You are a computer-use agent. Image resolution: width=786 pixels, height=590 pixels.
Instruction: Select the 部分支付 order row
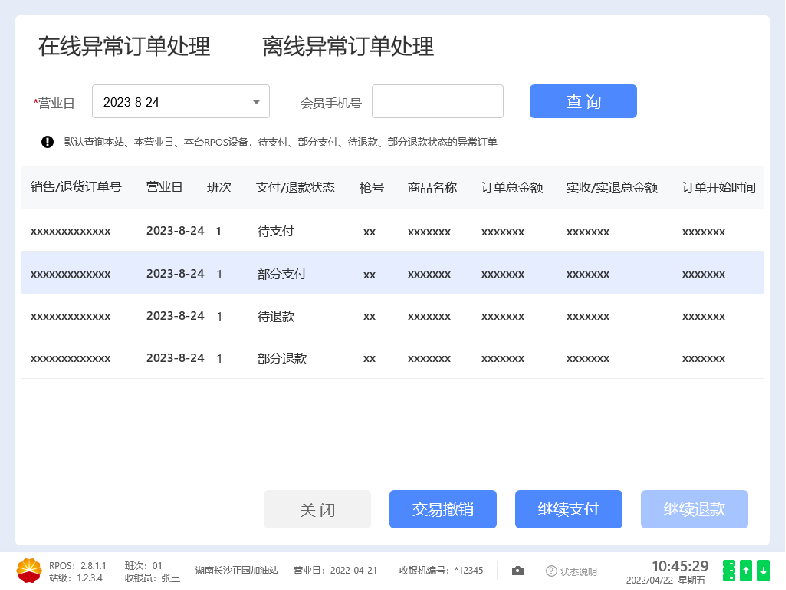[x=392, y=273]
